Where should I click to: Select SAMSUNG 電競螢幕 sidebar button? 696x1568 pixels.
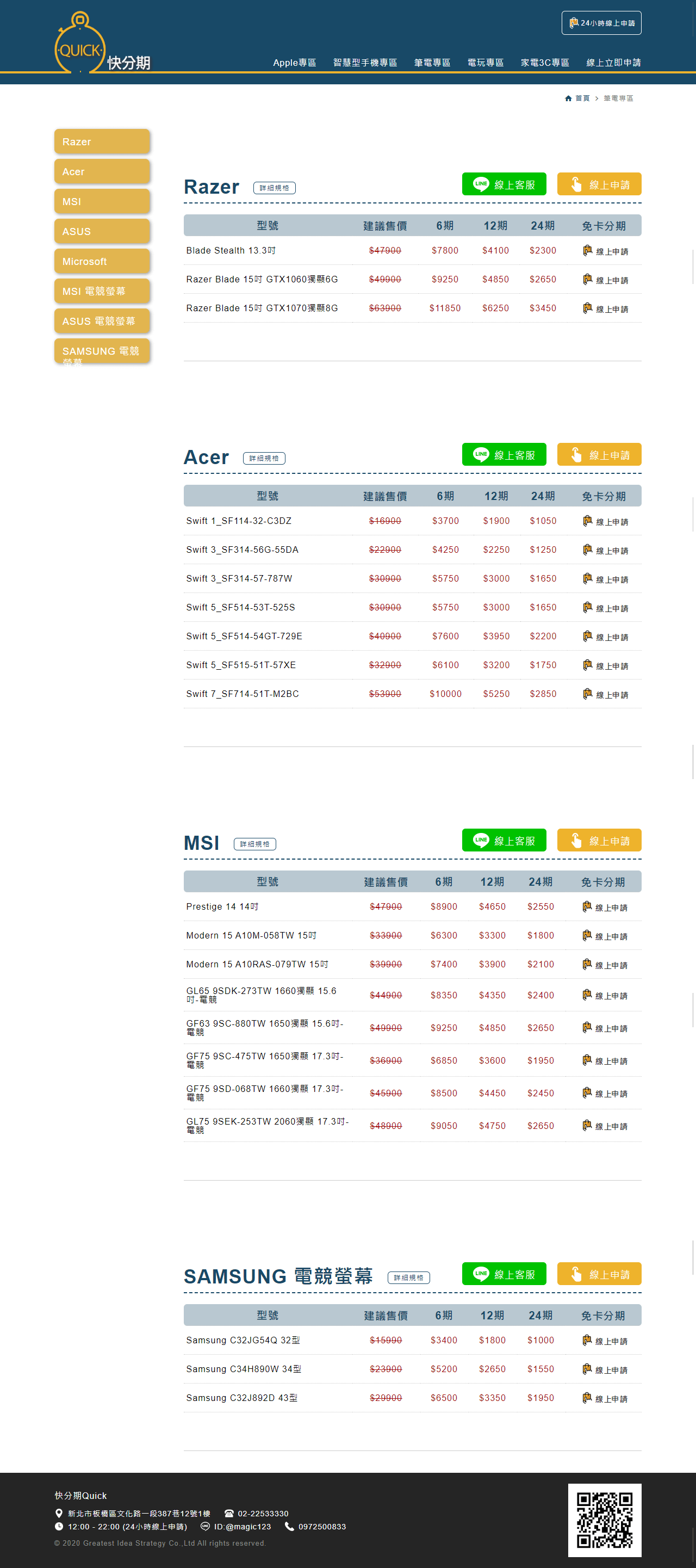(102, 351)
